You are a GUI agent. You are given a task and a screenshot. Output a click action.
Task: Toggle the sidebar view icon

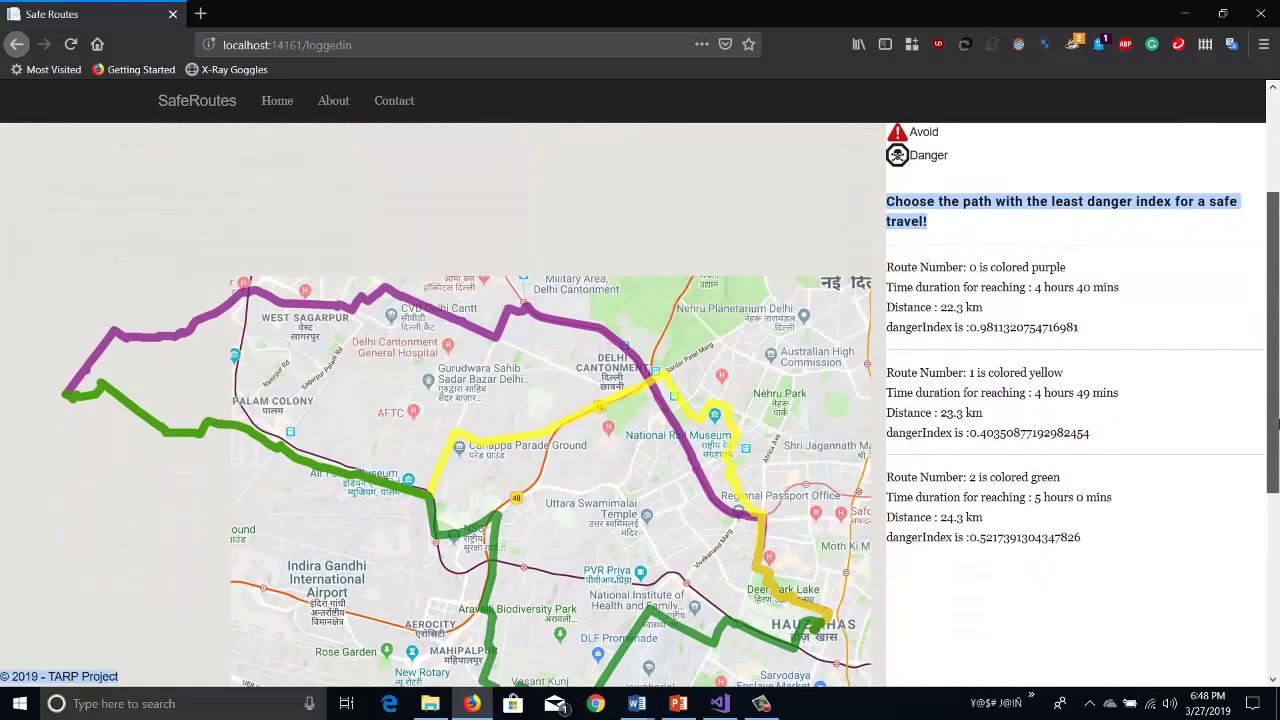pos(885,44)
